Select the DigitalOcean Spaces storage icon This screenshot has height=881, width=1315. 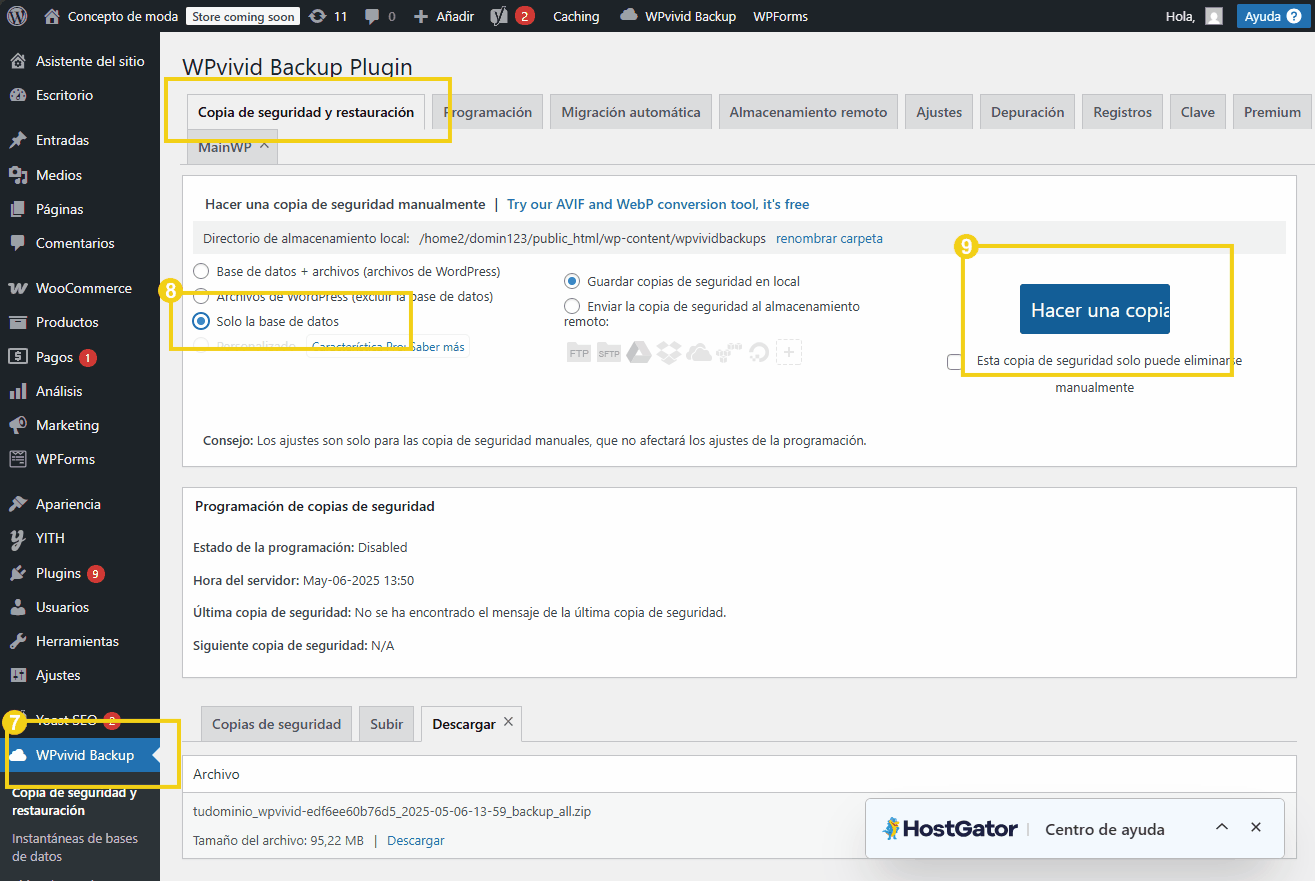click(759, 353)
